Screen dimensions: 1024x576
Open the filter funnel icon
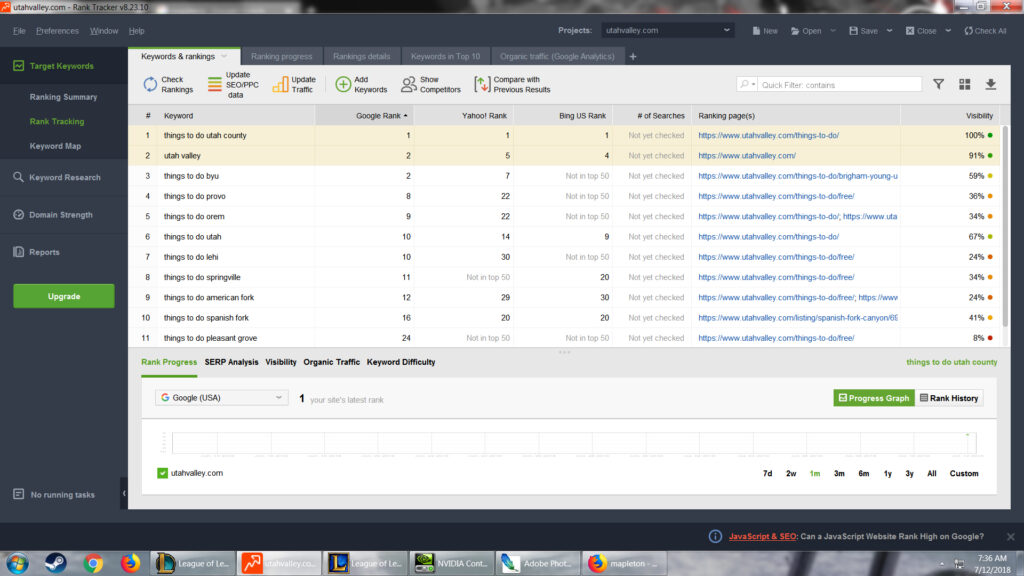click(938, 84)
